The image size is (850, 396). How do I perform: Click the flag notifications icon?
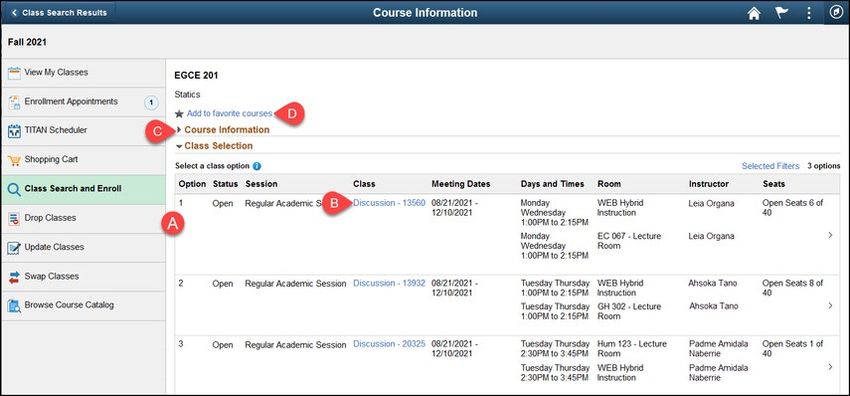pyautogui.click(x=781, y=13)
